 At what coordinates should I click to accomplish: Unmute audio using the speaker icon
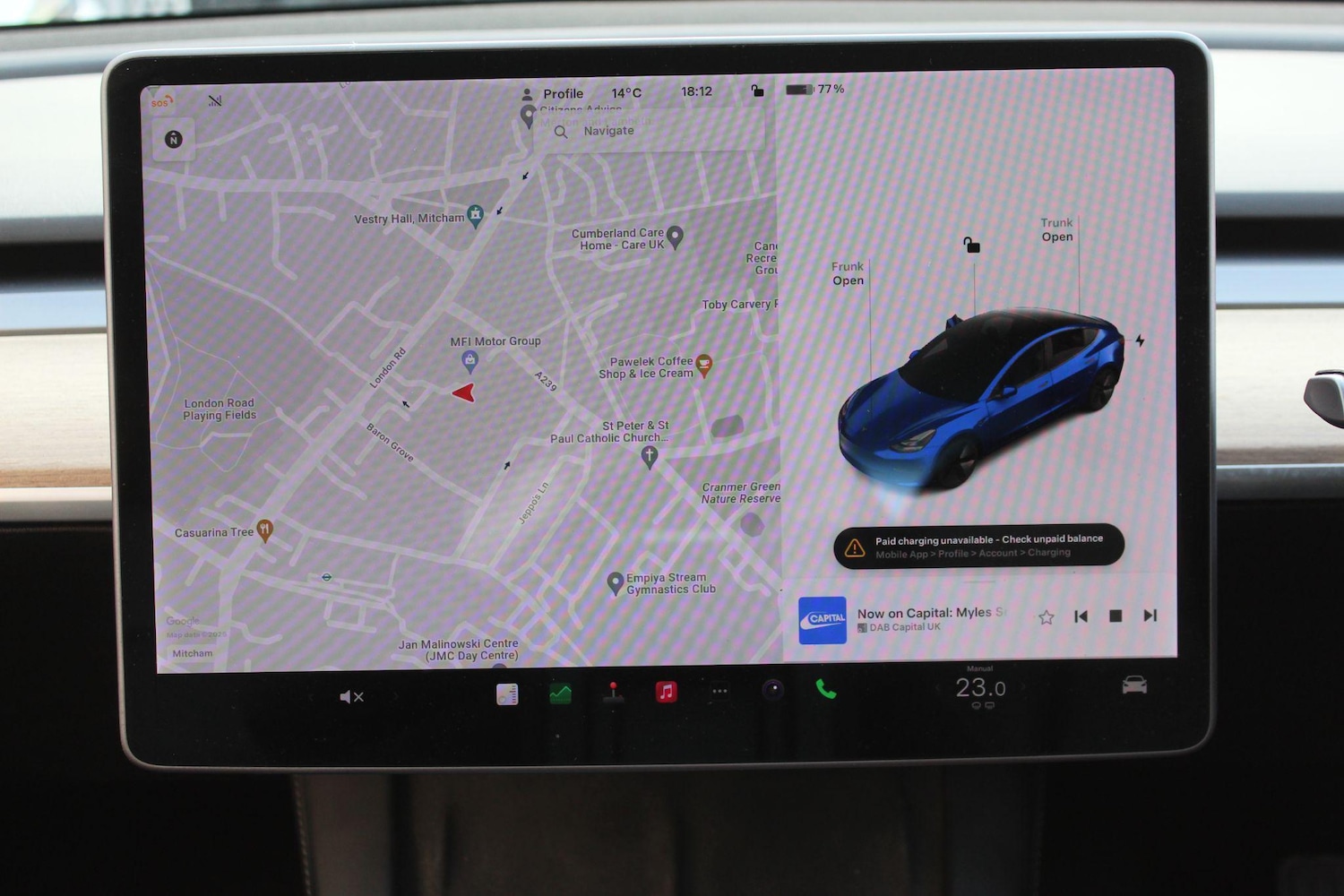(351, 697)
